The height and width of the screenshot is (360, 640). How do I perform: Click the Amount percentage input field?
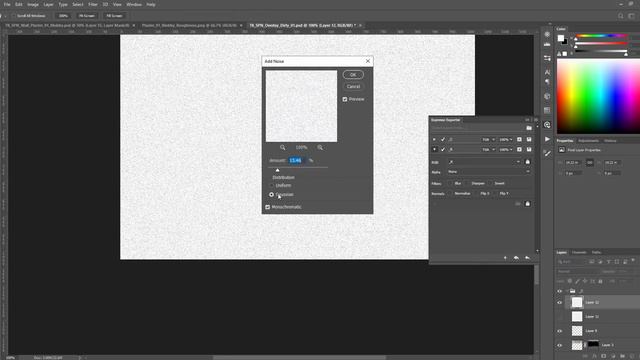(x=297, y=160)
